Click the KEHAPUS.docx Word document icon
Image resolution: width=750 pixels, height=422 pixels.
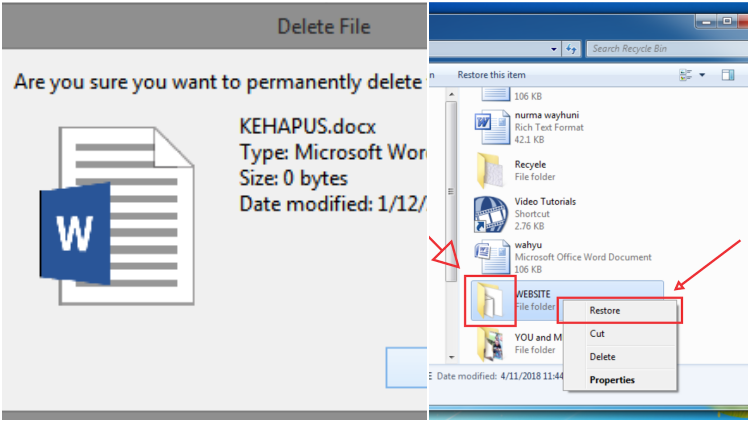[117, 216]
